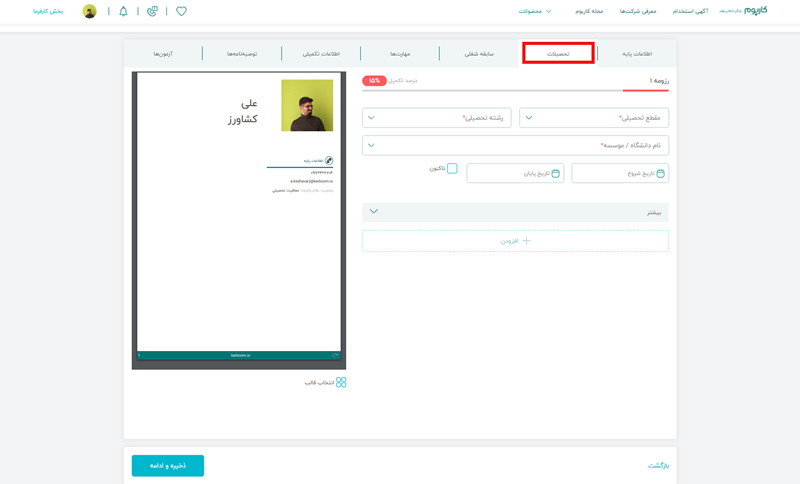Switch to the اطلاعات تکمیلی tab
Viewport: 800px width, 484px height.
(x=321, y=54)
